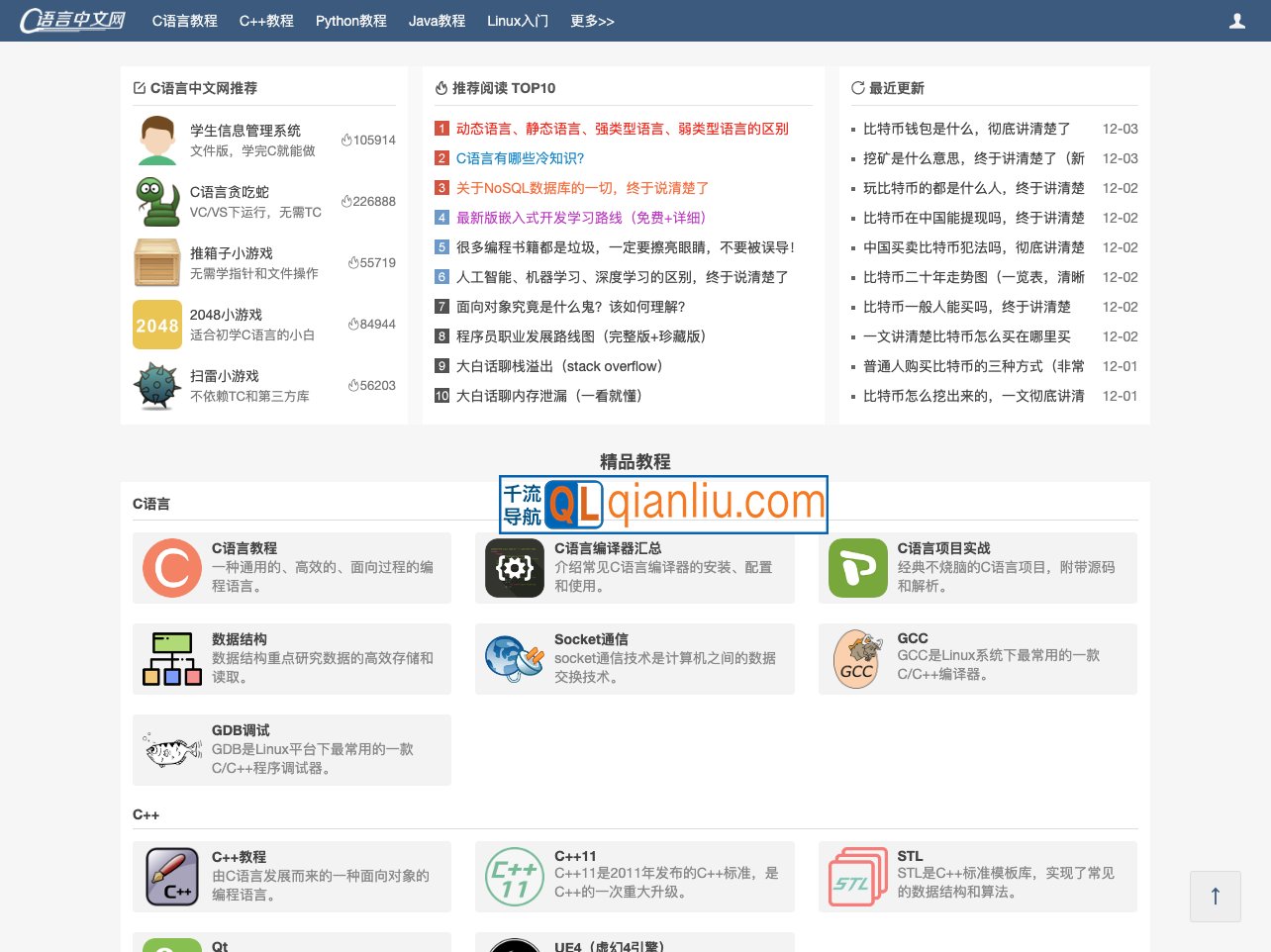Click the user profile icon top right

coord(1237,20)
